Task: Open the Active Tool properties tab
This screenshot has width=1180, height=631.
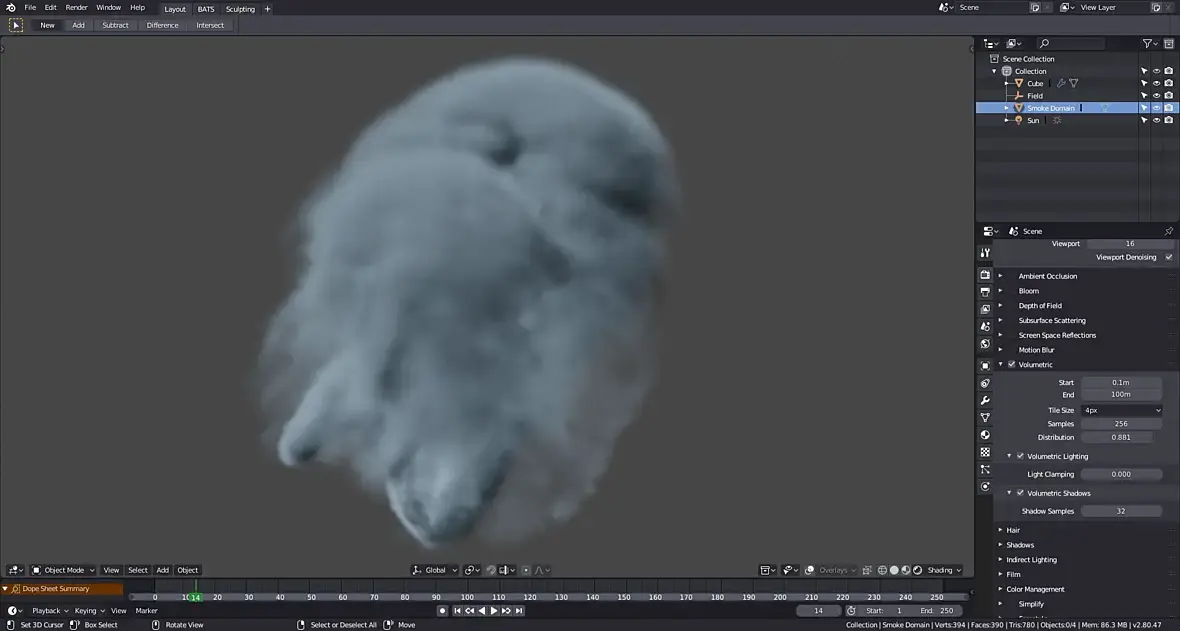Action: coord(985,253)
